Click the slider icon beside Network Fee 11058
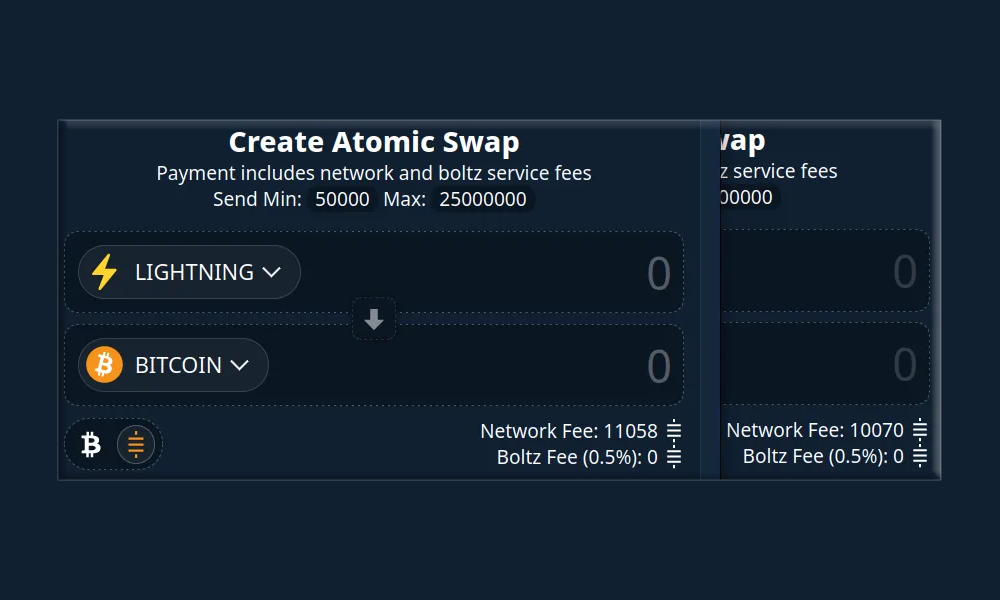Viewport: 1000px width, 600px height. coord(675,431)
